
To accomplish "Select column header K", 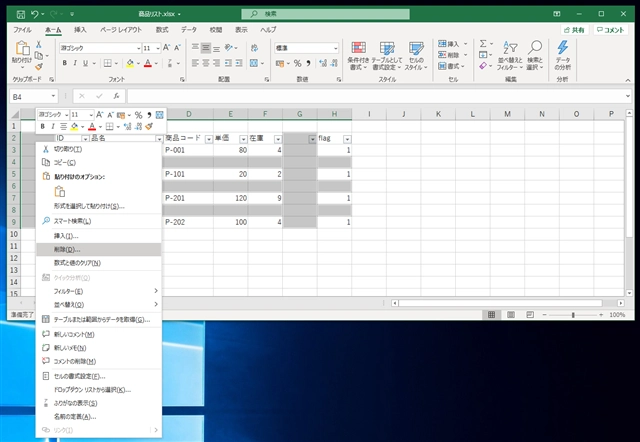I will tap(438, 114).
